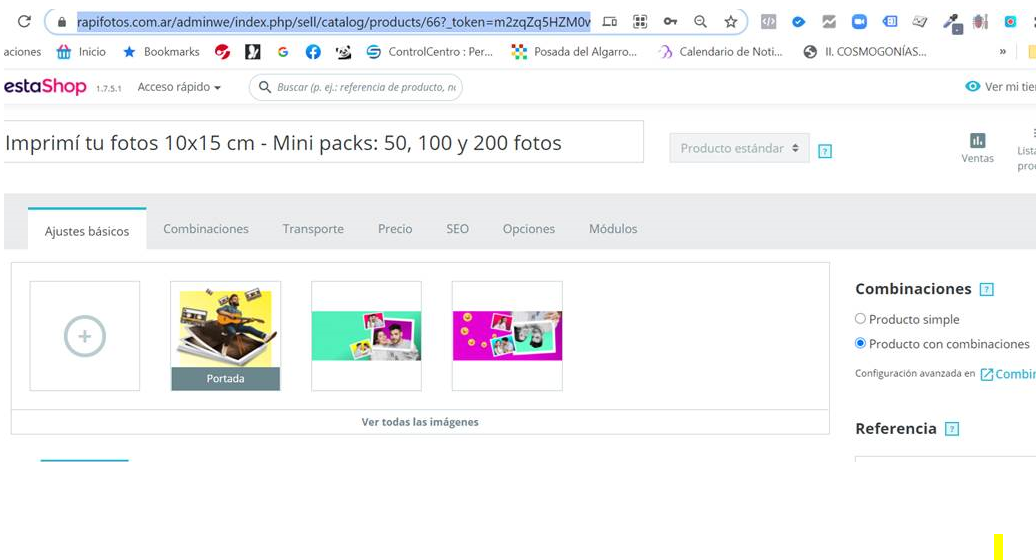The height and width of the screenshot is (560, 1036).
Task: Expand the Acceso rápido menu
Action: click(179, 87)
